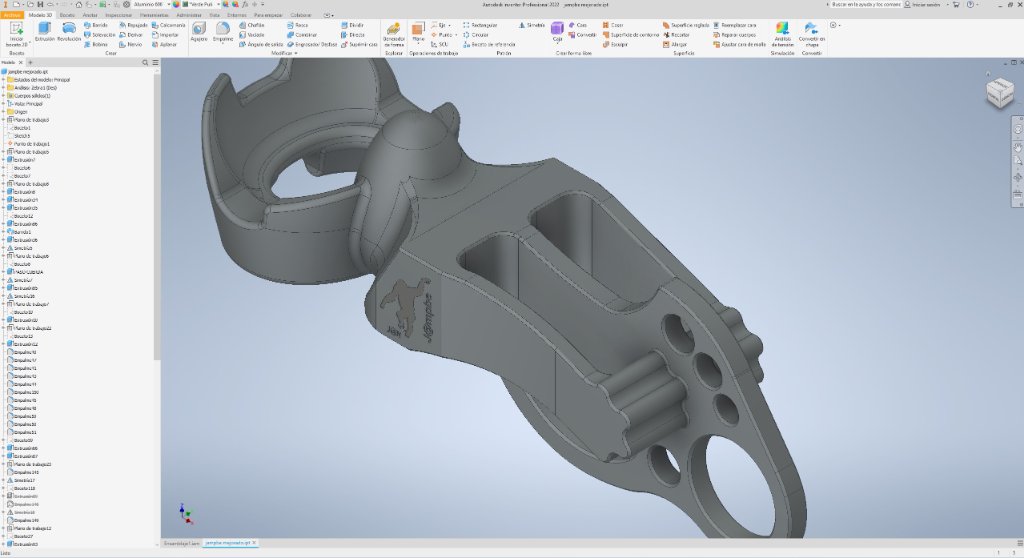Switch to the Modelo 3D ribbon tab
This screenshot has height=558, width=1024.
pyautogui.click(x=40, y=14)
